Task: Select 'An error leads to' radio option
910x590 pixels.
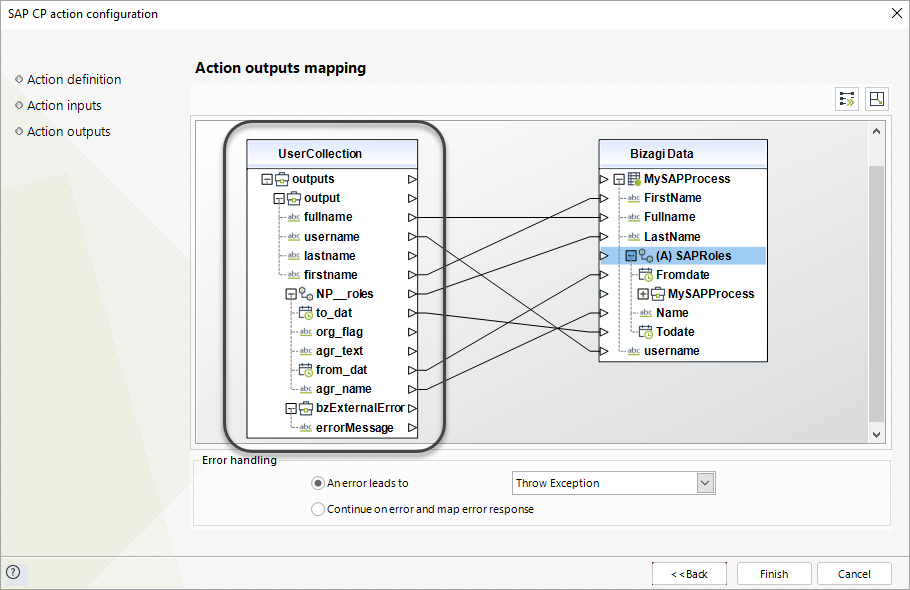Action: tap(319, 483)
